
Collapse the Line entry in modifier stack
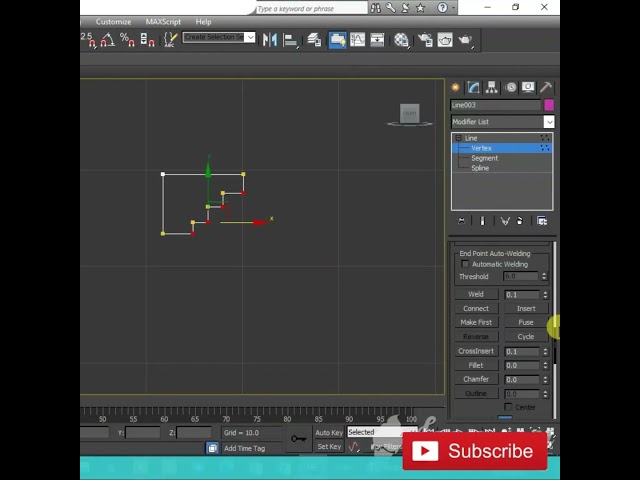(x=458, y=138)
